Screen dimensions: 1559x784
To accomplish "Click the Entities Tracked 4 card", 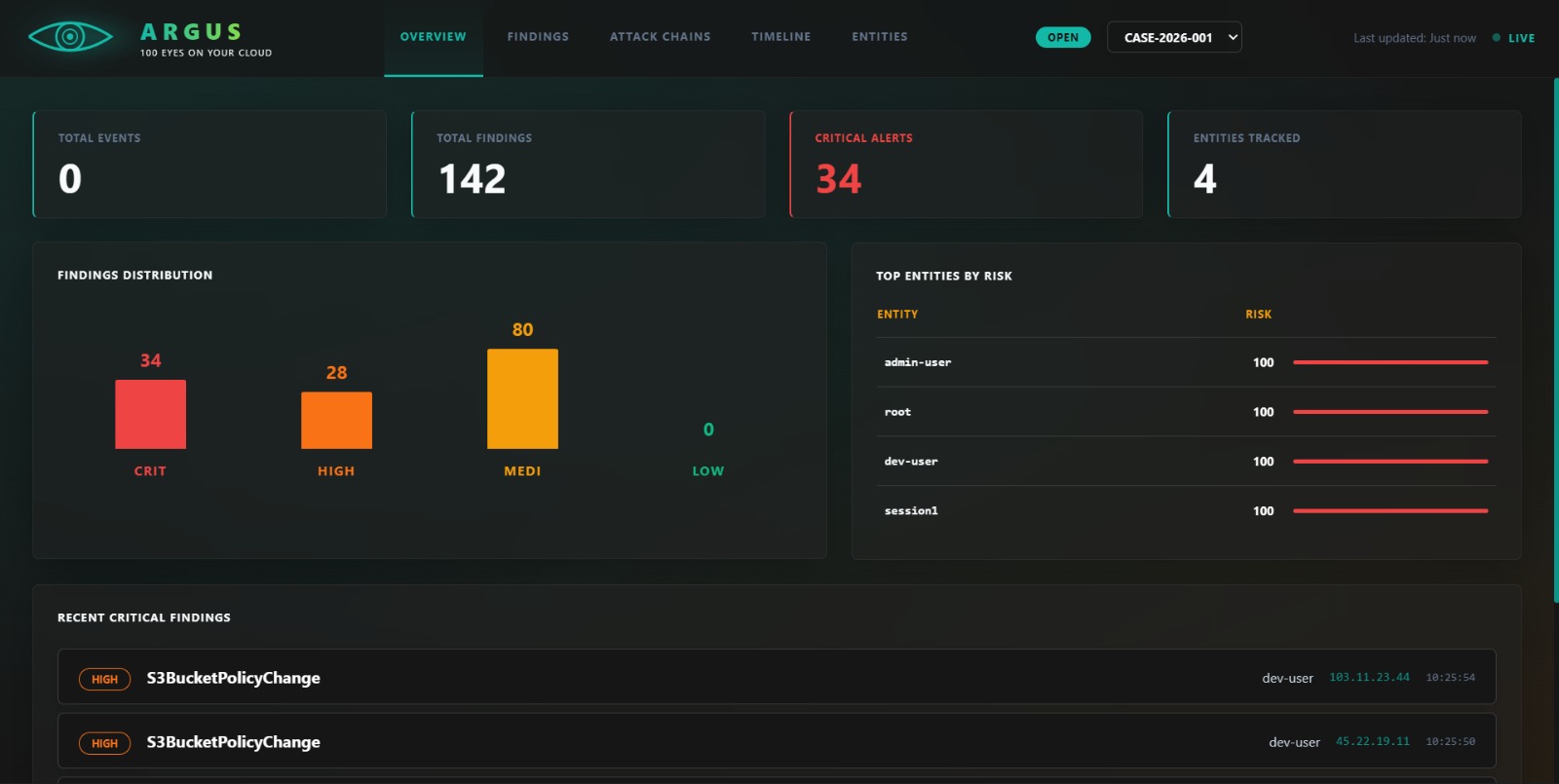I will tap(1345, 164).
